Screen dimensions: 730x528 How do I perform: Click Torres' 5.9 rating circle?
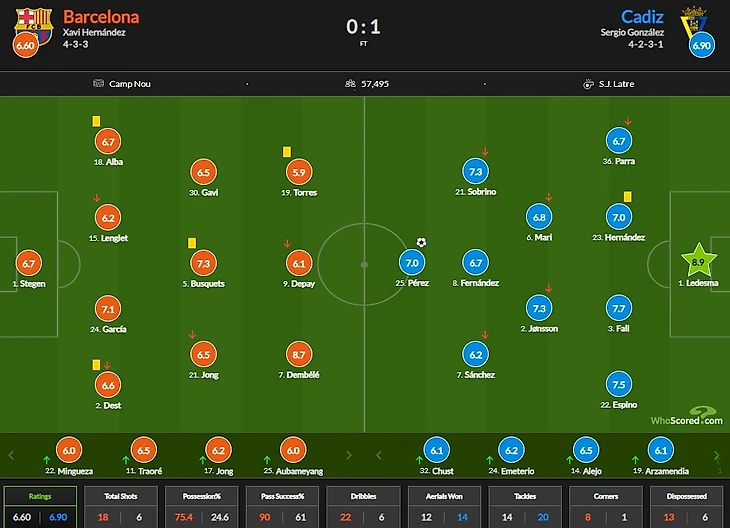(x=299, y=172)
